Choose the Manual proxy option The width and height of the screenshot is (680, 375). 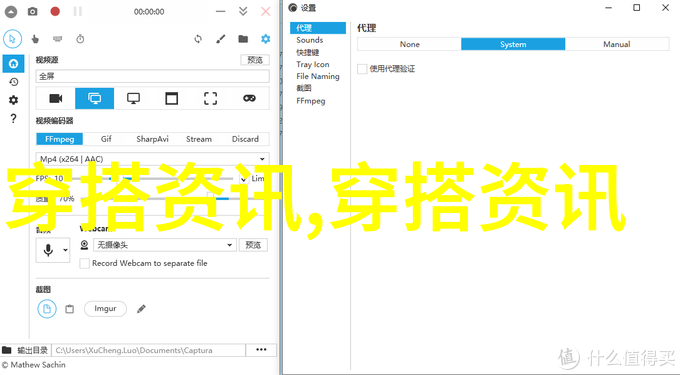617,44
